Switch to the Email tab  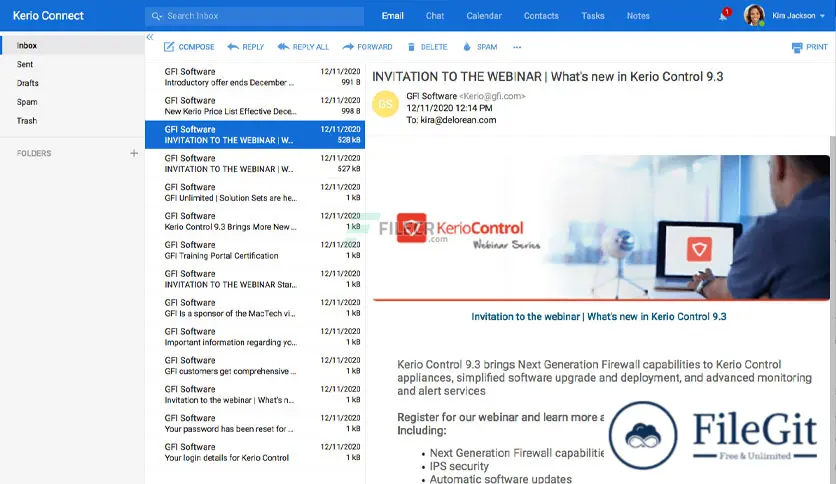[392, 16]
